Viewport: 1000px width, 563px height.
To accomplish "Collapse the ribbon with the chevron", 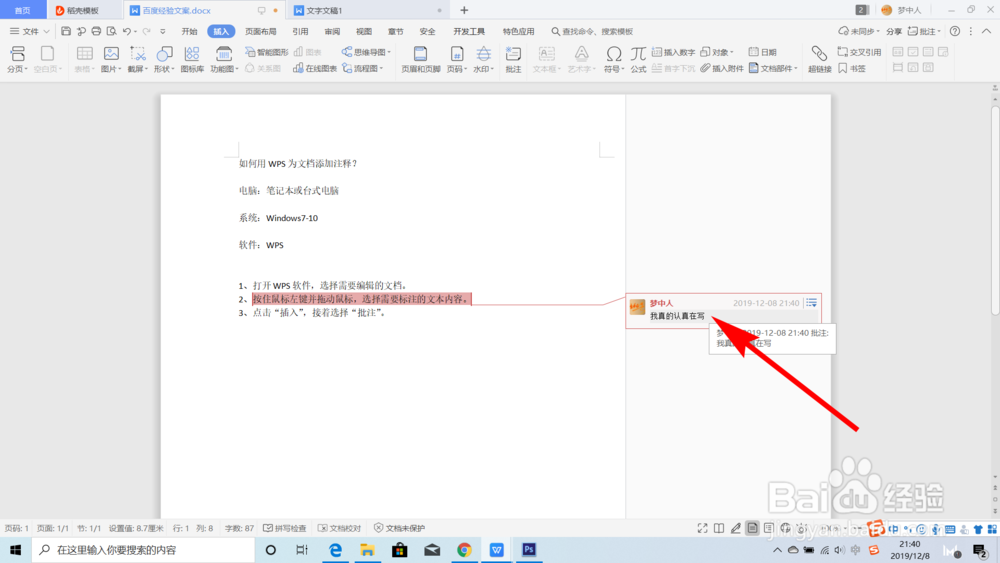I will (986, 31).
